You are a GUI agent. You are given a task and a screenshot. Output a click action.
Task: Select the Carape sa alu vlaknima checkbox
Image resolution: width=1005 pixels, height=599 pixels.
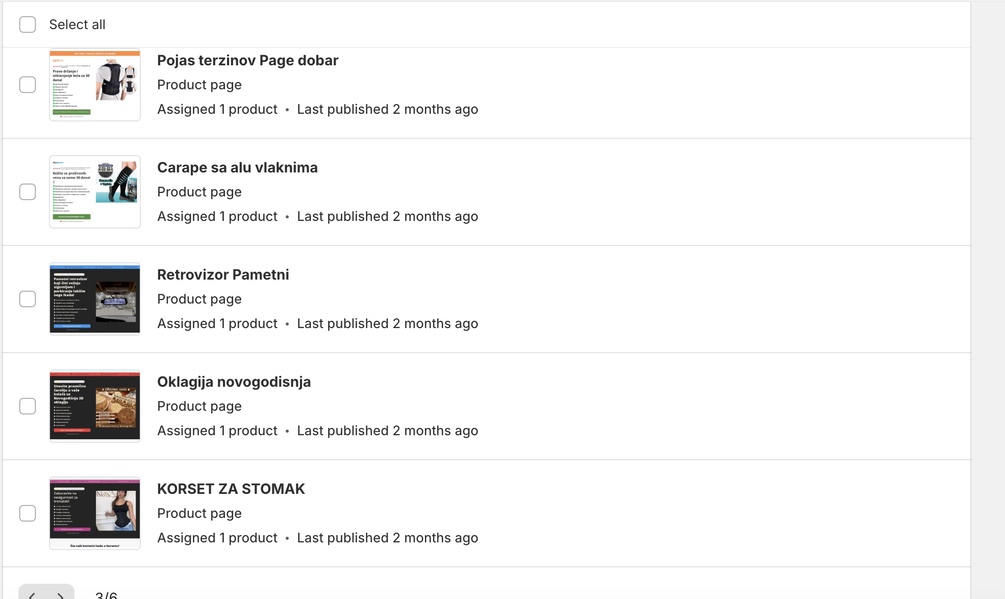pyautogui.click(x=28, y=192)
